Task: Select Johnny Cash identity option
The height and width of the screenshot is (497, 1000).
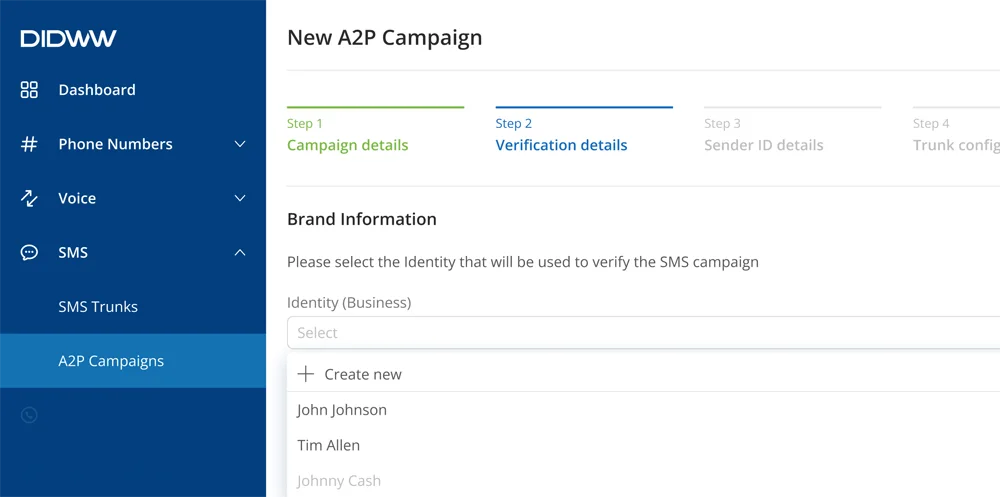Action: tap(339, 481)
